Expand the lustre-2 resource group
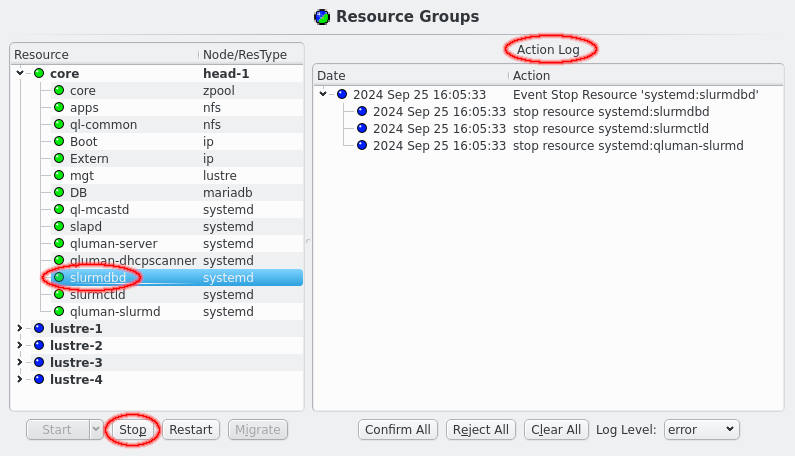This screenshot has height=456, width=795. (x=20, y=346)
